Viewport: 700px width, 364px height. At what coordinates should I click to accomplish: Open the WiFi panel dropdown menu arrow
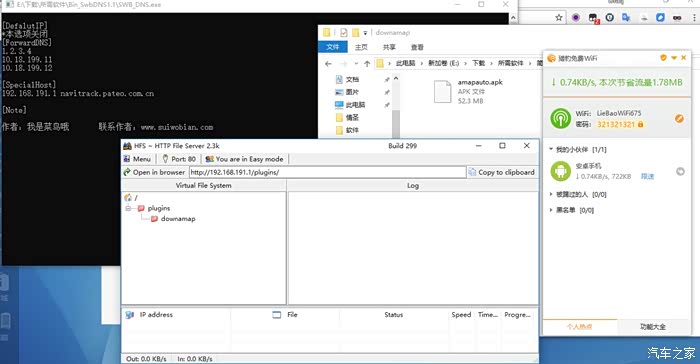(674, 58)
